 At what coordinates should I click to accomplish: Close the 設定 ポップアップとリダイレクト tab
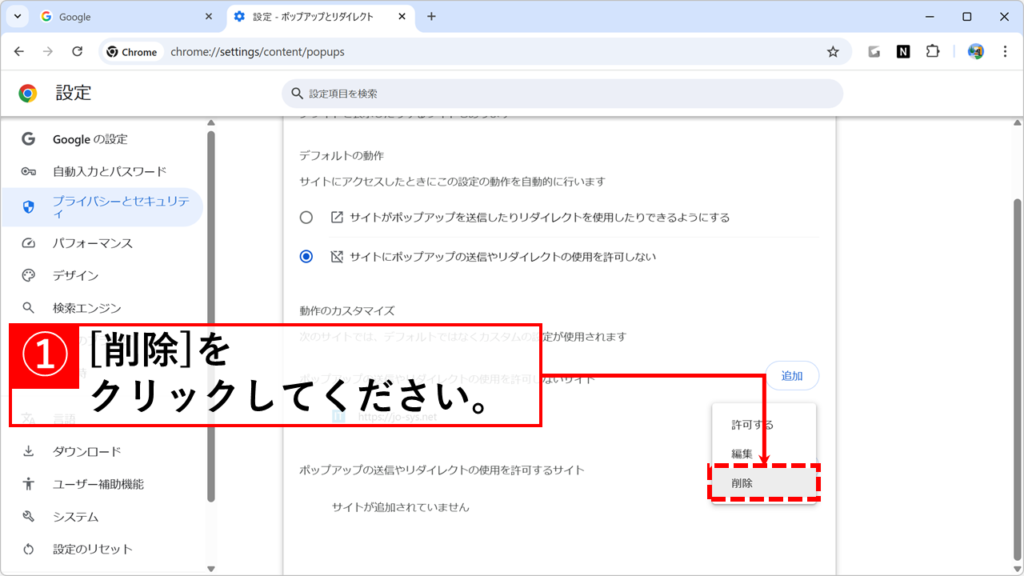pyautogui.click(x=402, y=16)
